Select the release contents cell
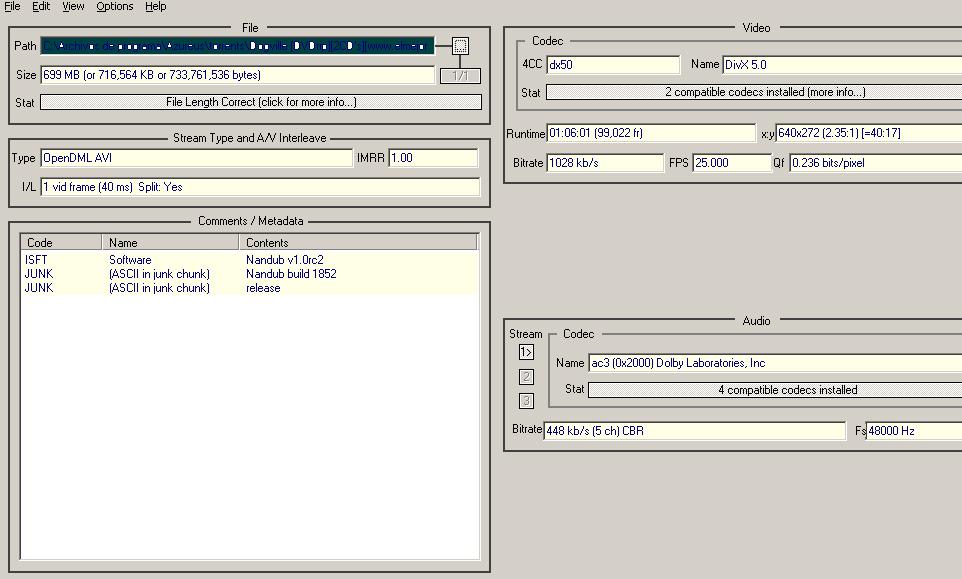962x579 pixels. tap(263, 288)
